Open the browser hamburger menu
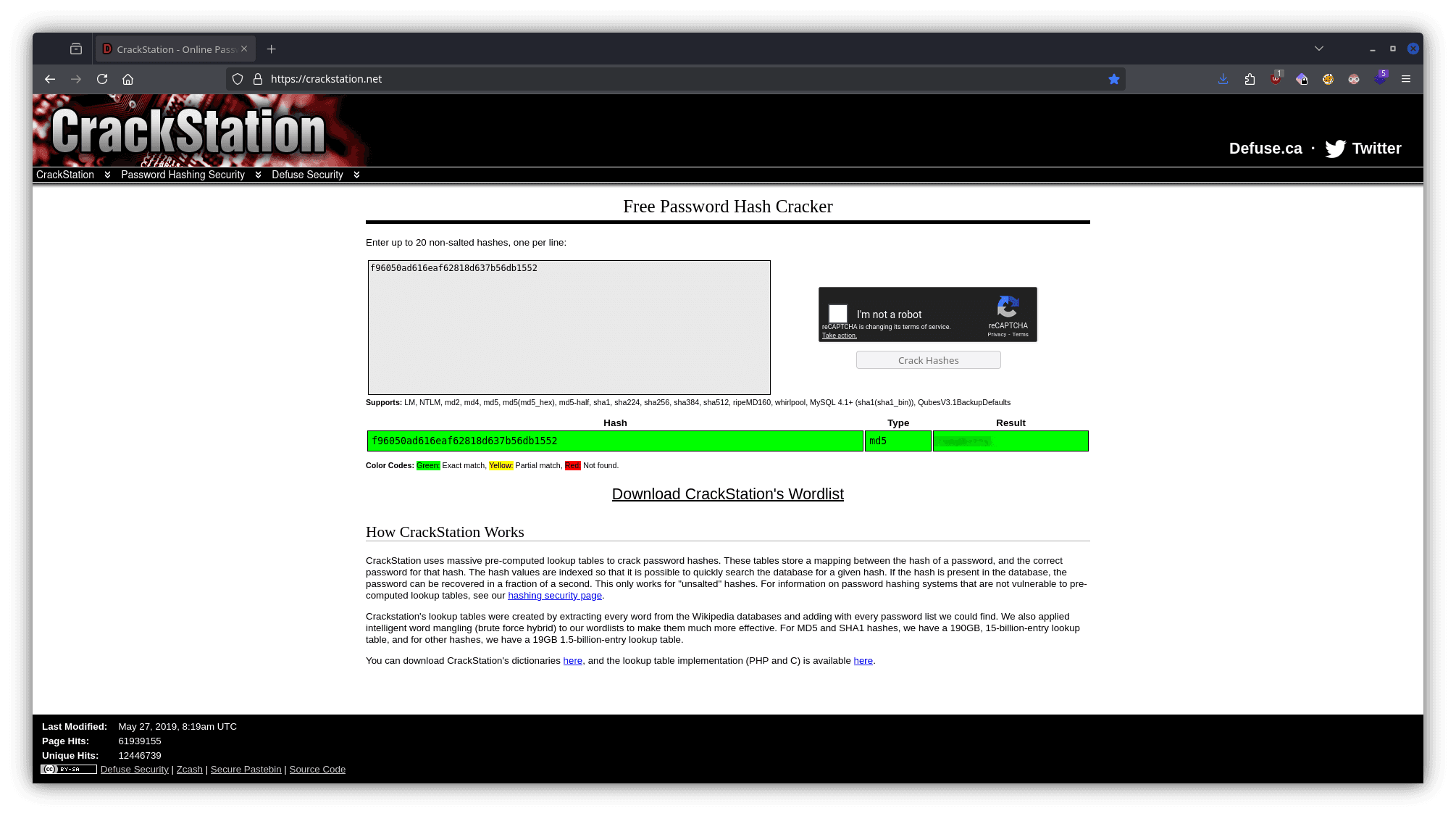Image resolution: width=1456 pixels, height=816 pixels. pyautogui.click(x=1405, y=79)
